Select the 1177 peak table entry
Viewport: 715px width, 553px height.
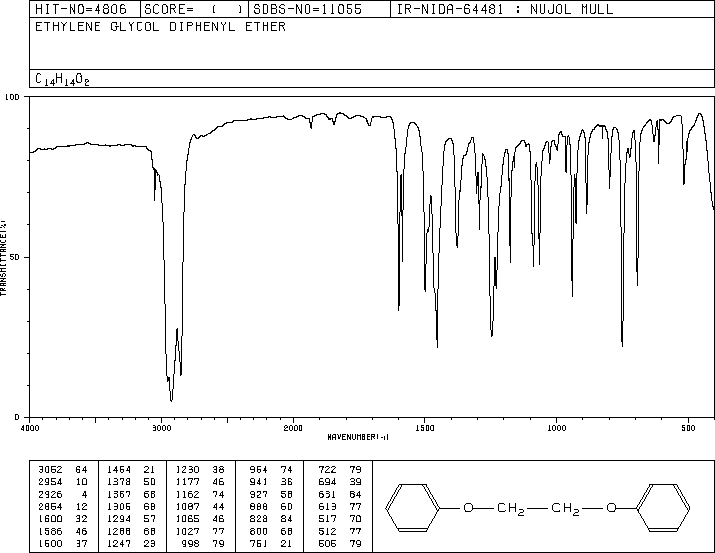coord(200,482)
